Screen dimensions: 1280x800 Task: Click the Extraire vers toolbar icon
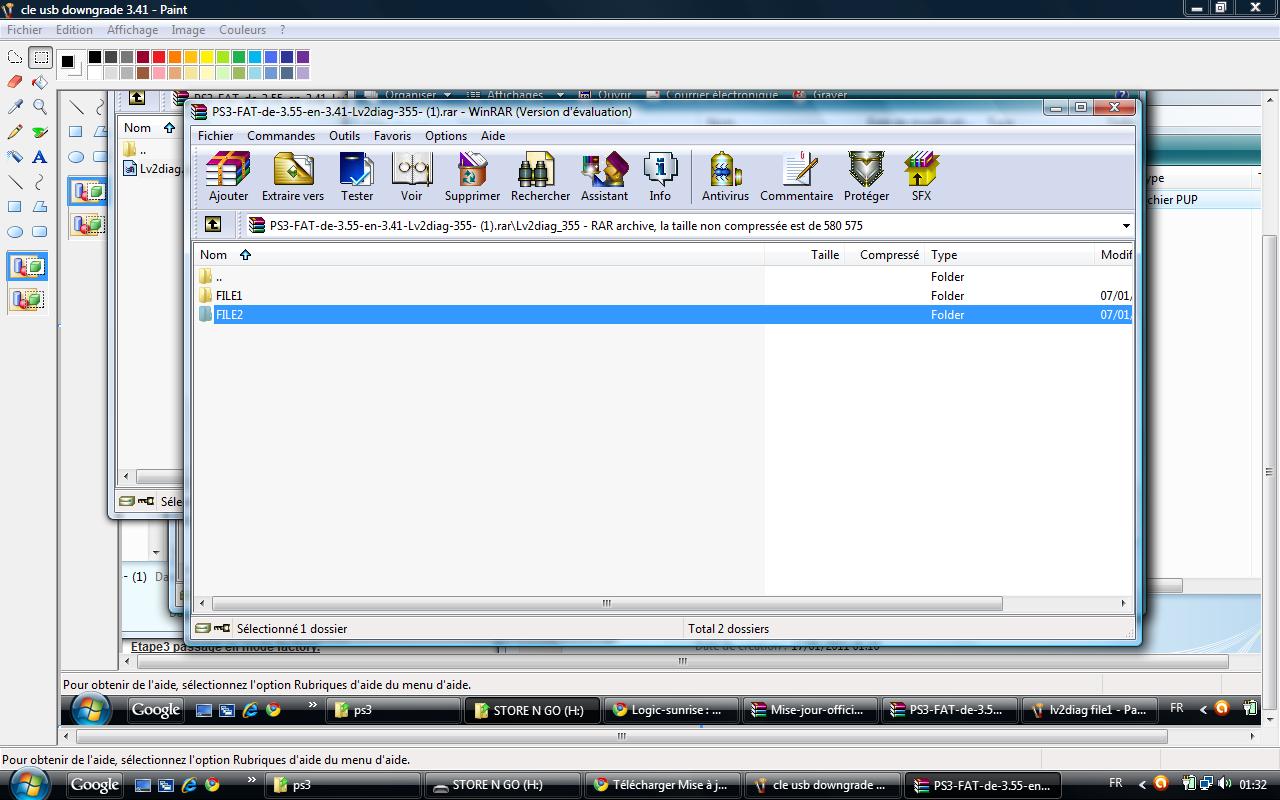293,177
